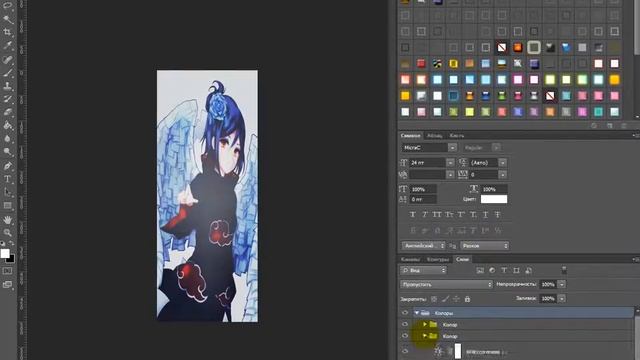Screen dimensions: 640x360
Task: Change the screen mode
Action: (x=7, y=284)
